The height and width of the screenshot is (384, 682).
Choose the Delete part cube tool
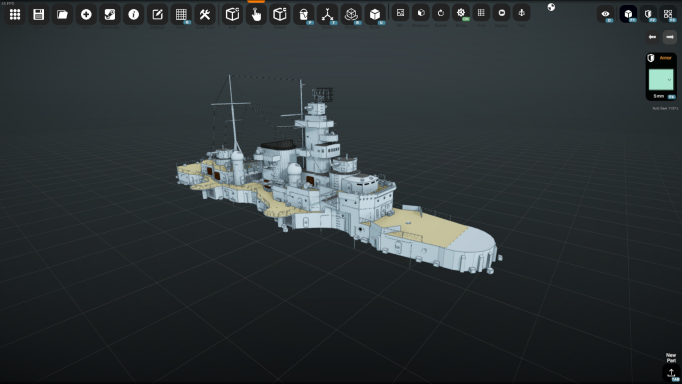(x=280, y=14)
